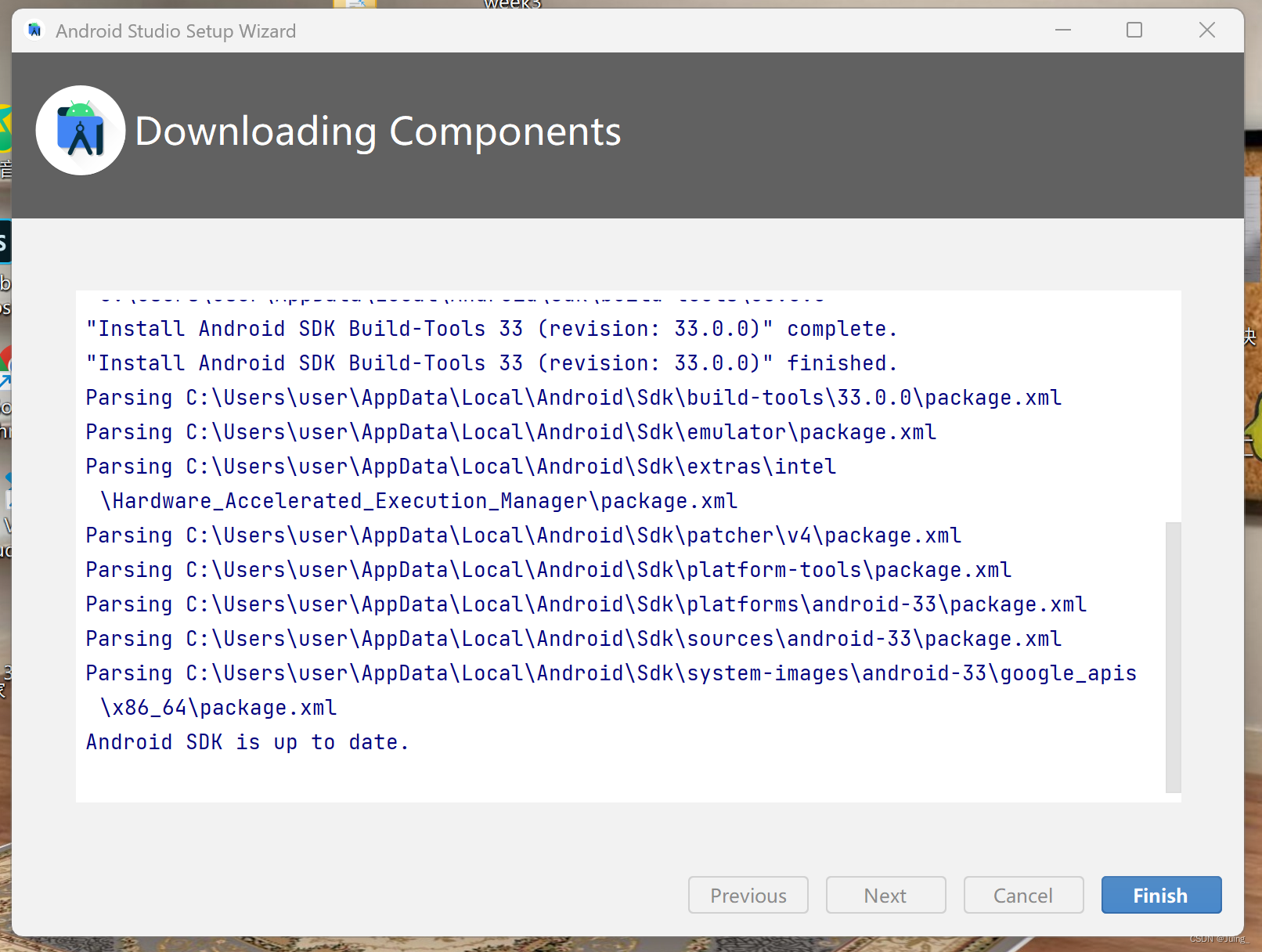Click the 'Android SDK is up to date.' line
The image size is (1262, 952).
pyautogui.click(x=247, y=742)
